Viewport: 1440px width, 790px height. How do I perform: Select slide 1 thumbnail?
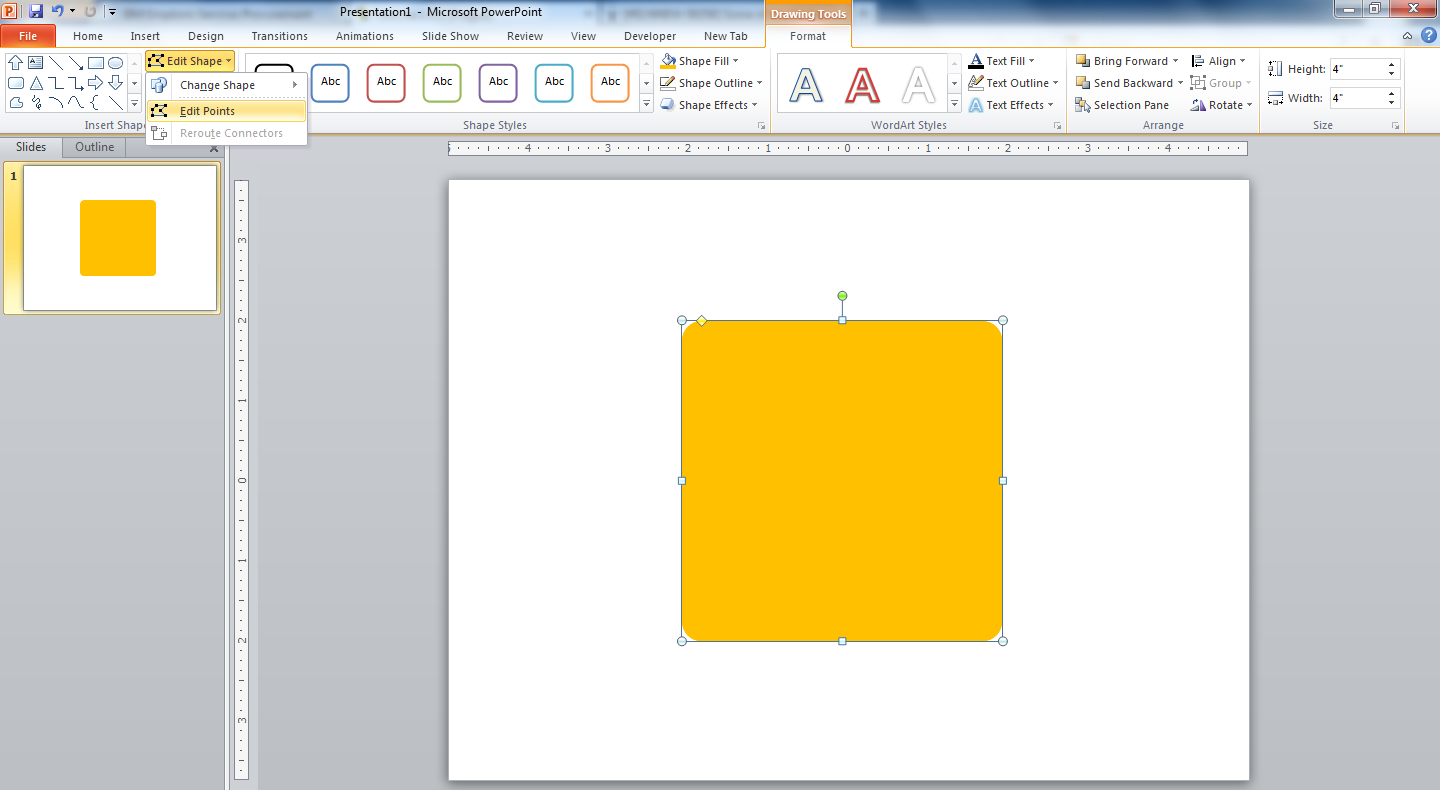tap(120, 238)
